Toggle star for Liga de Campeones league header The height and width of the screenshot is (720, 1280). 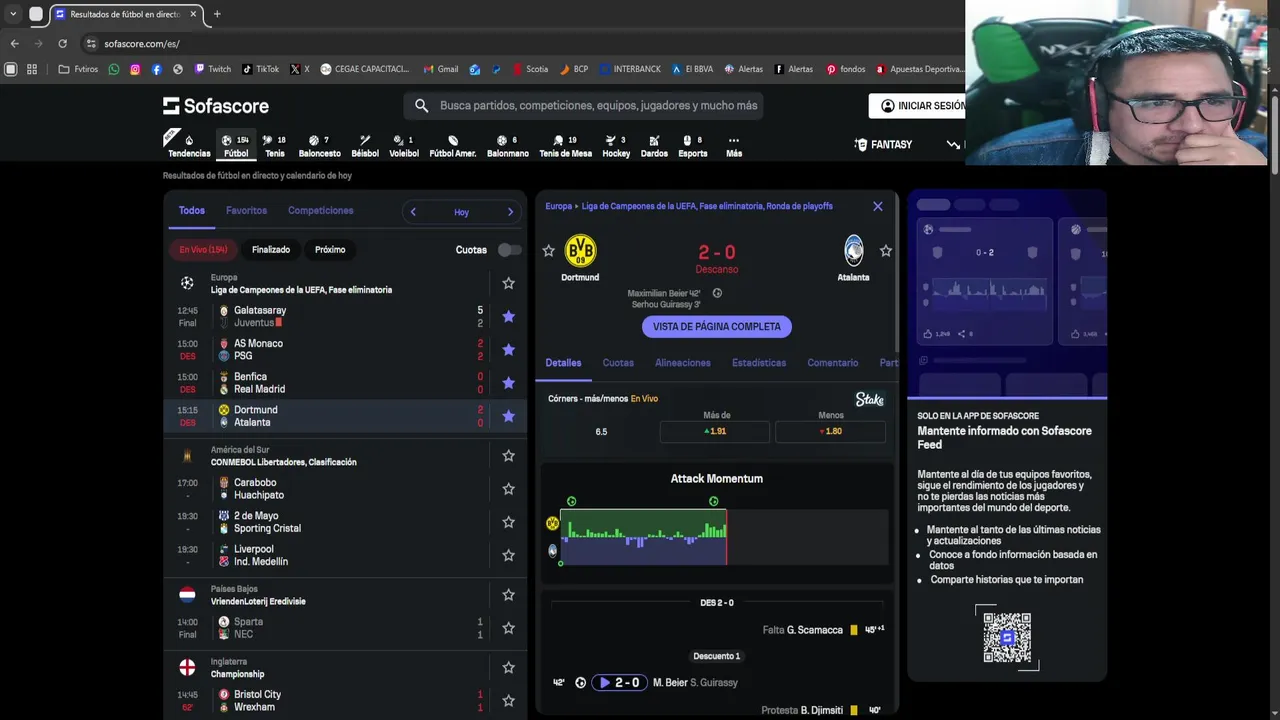pyautogui.click(x=508, y=283)
